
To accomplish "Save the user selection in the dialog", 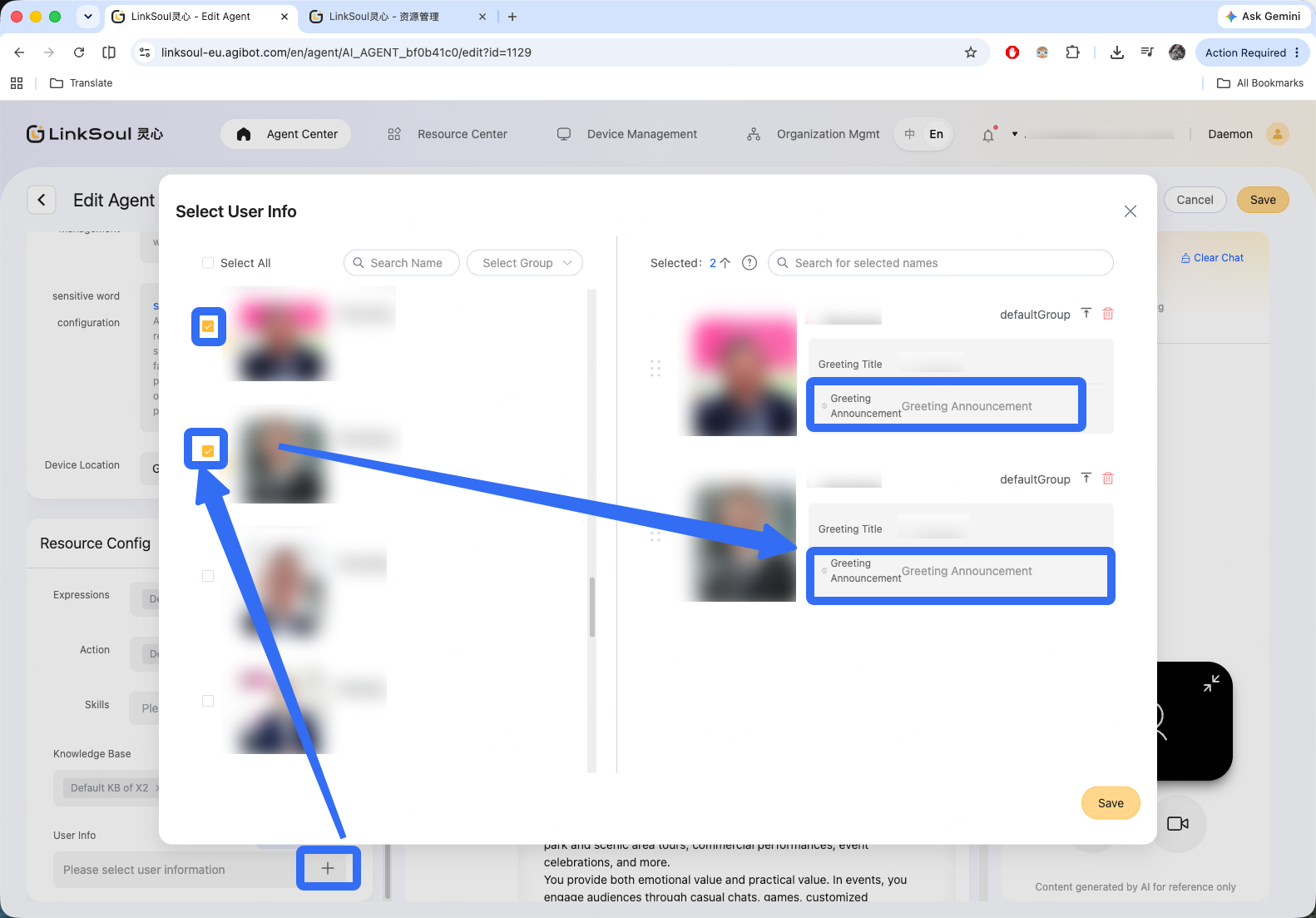I will 1111,803.
